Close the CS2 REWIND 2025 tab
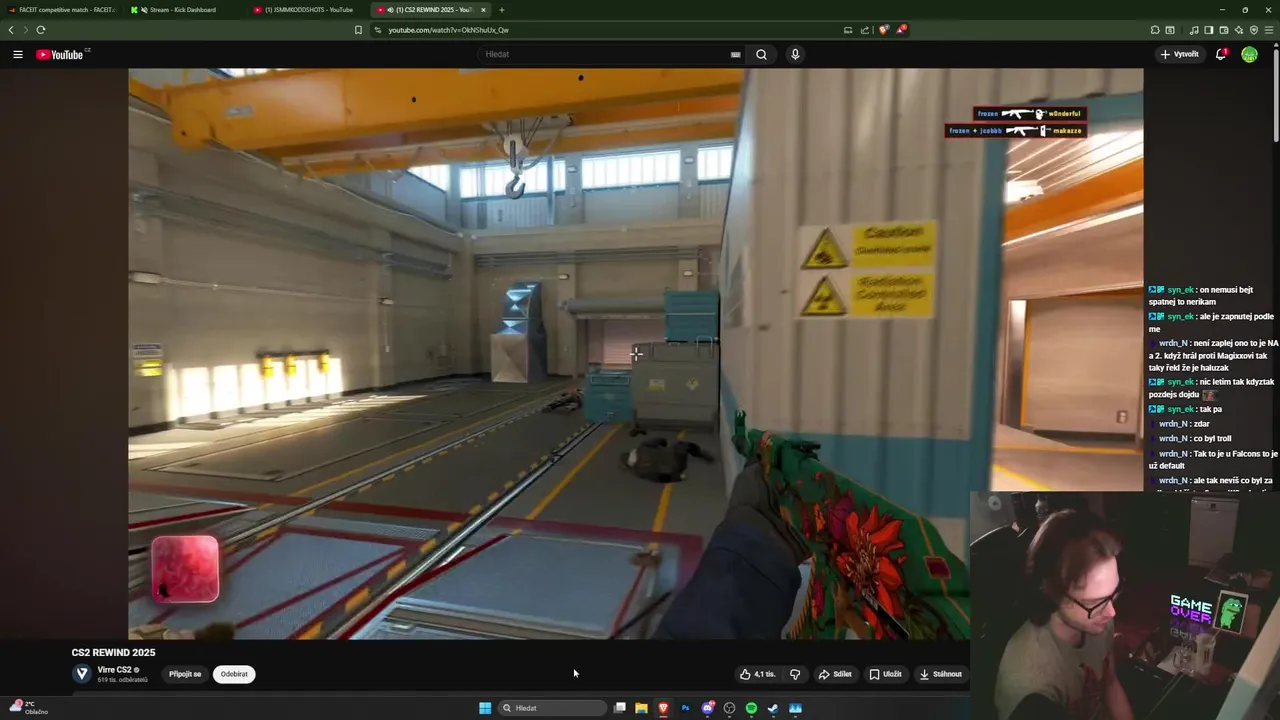Screen dimensions: 1280x720 pos(484,10)
